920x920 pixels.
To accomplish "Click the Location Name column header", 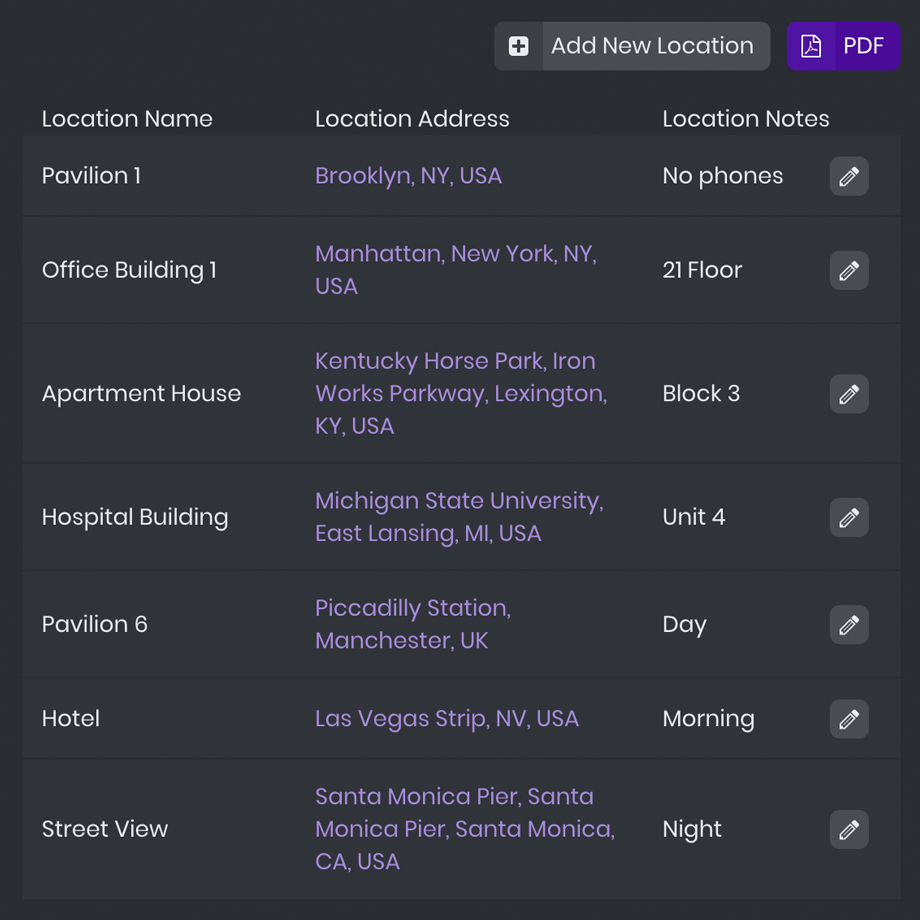I will tap(127, 119).
